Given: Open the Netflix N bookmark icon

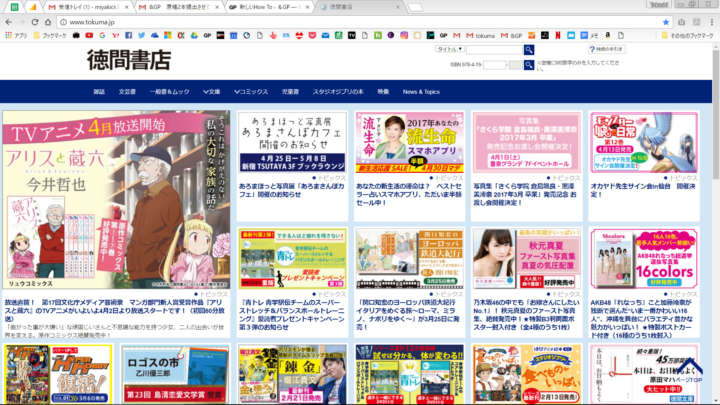Looking at the screenshot, I should (x=558, y=35).
